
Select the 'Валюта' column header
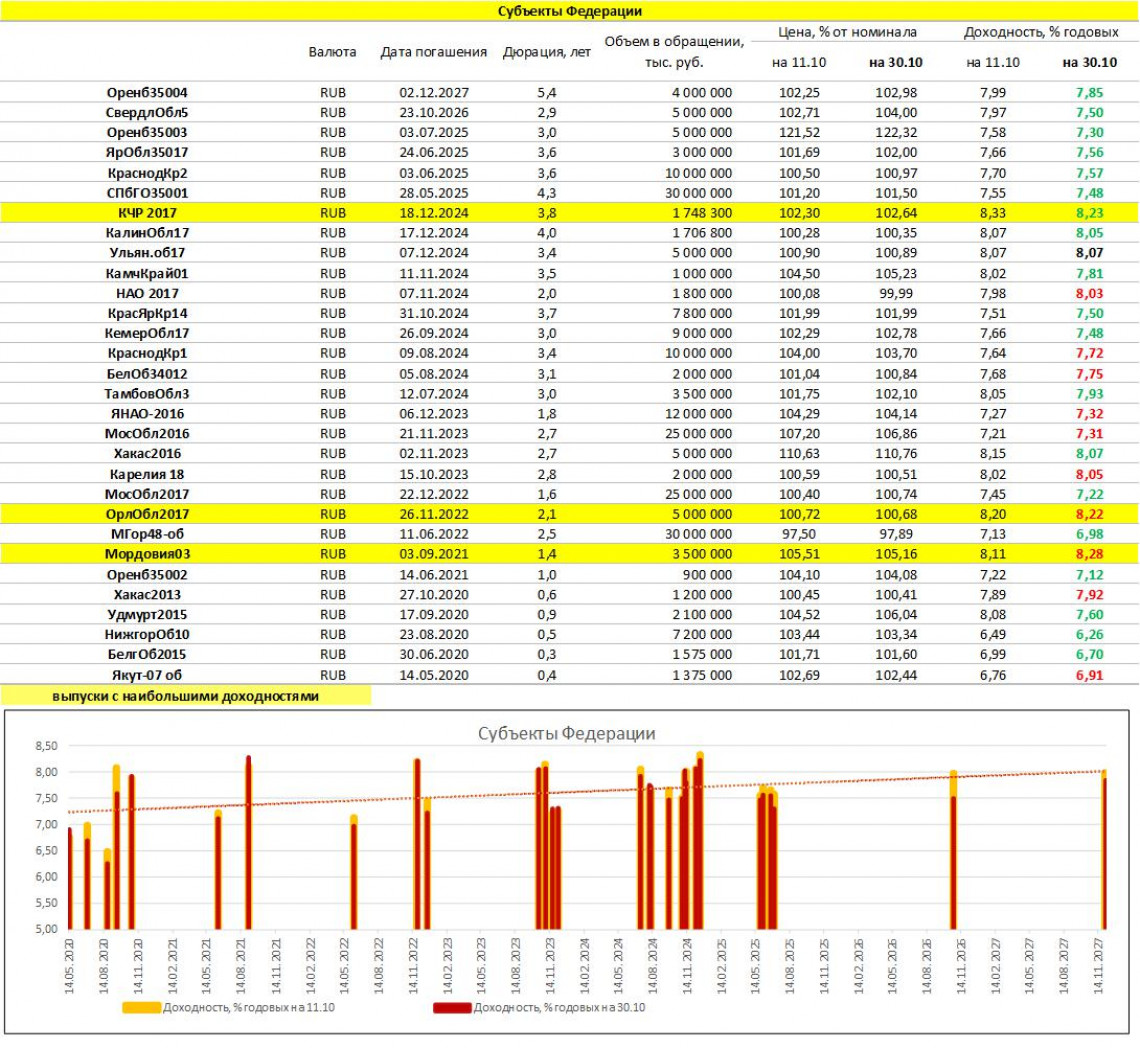(333, 52)
